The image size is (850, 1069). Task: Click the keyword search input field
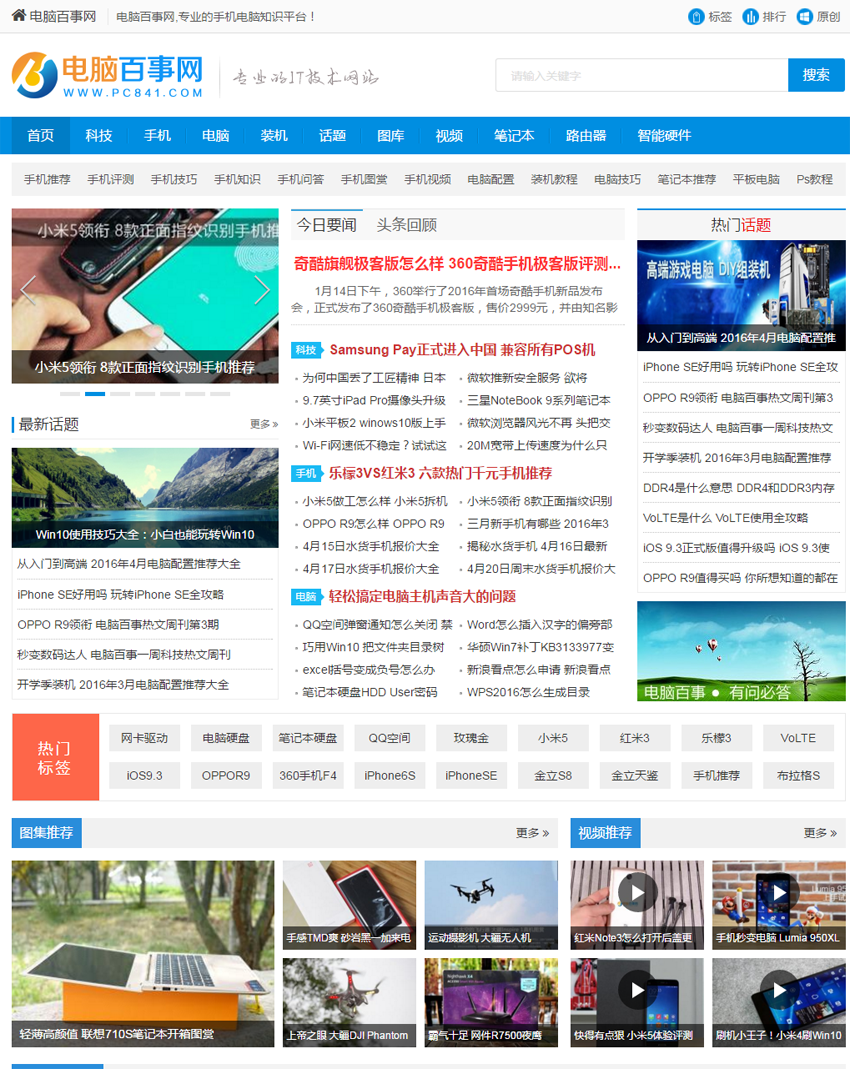pyautogui.click(x=641, y=75)
